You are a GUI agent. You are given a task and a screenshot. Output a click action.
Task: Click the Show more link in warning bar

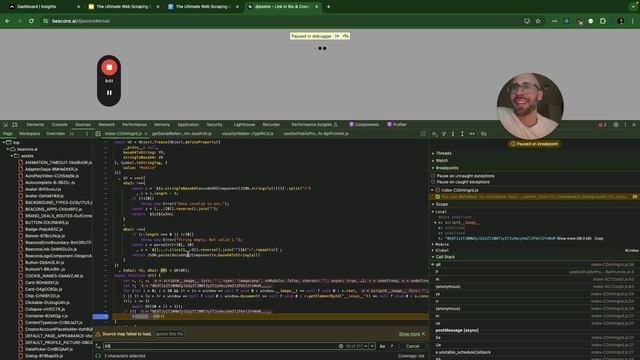[x=409, y=334]
